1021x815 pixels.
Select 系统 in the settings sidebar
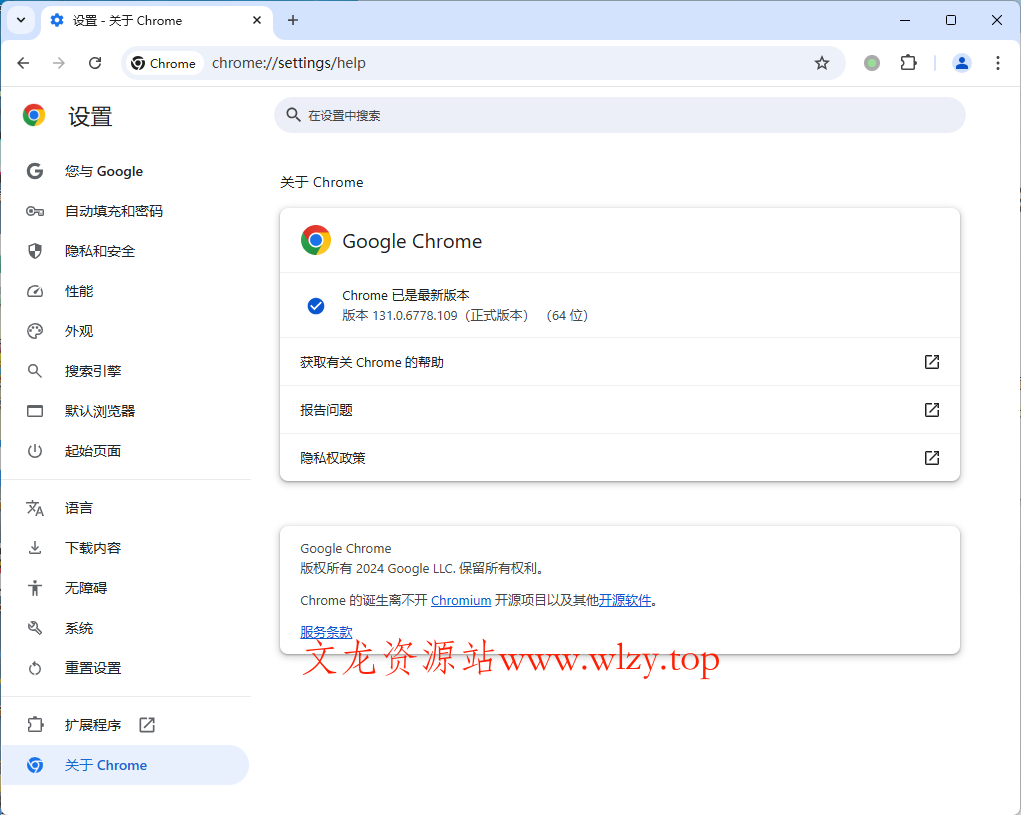(x=80, y=627)
